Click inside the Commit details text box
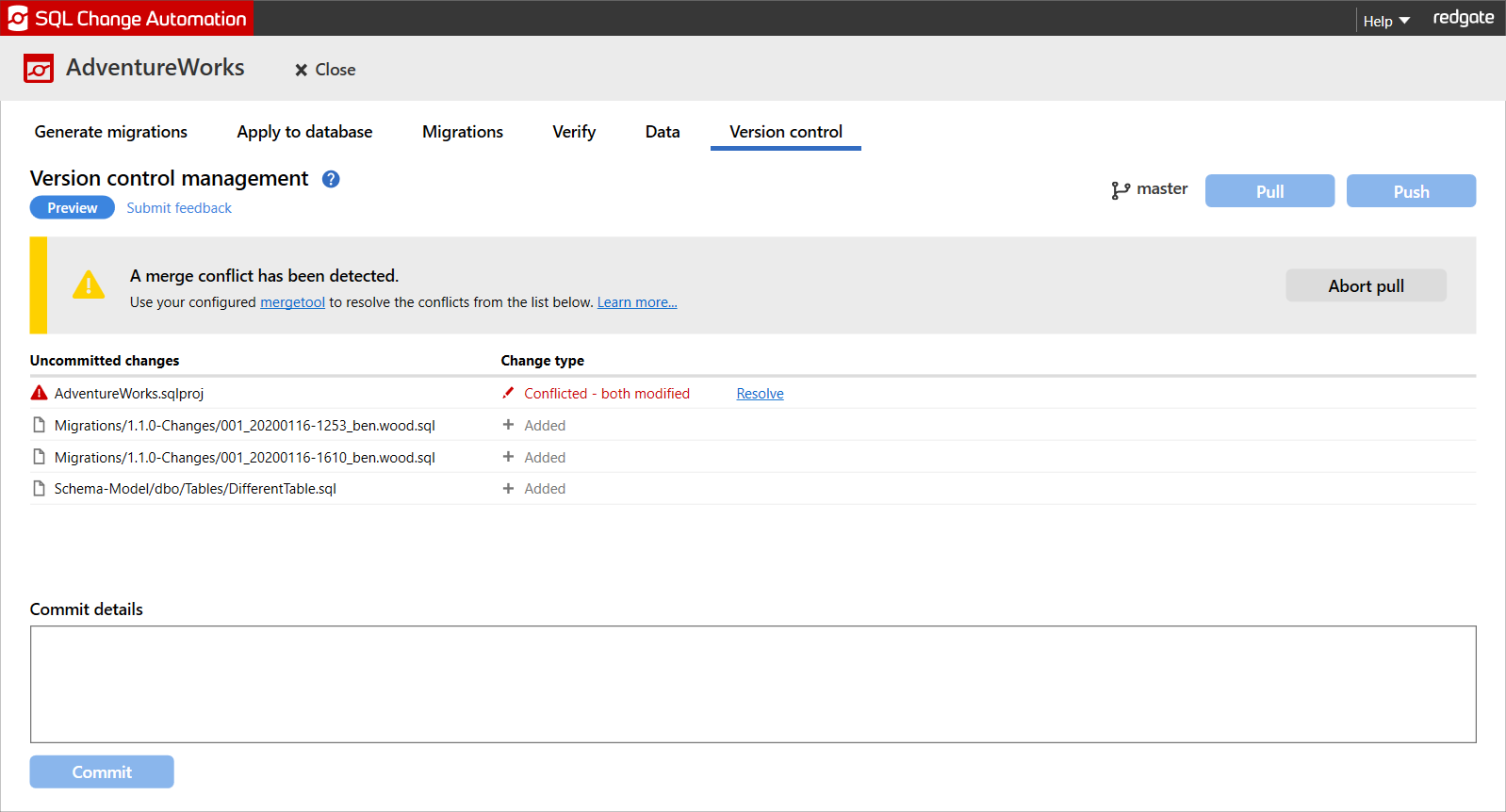 point(752,684)
